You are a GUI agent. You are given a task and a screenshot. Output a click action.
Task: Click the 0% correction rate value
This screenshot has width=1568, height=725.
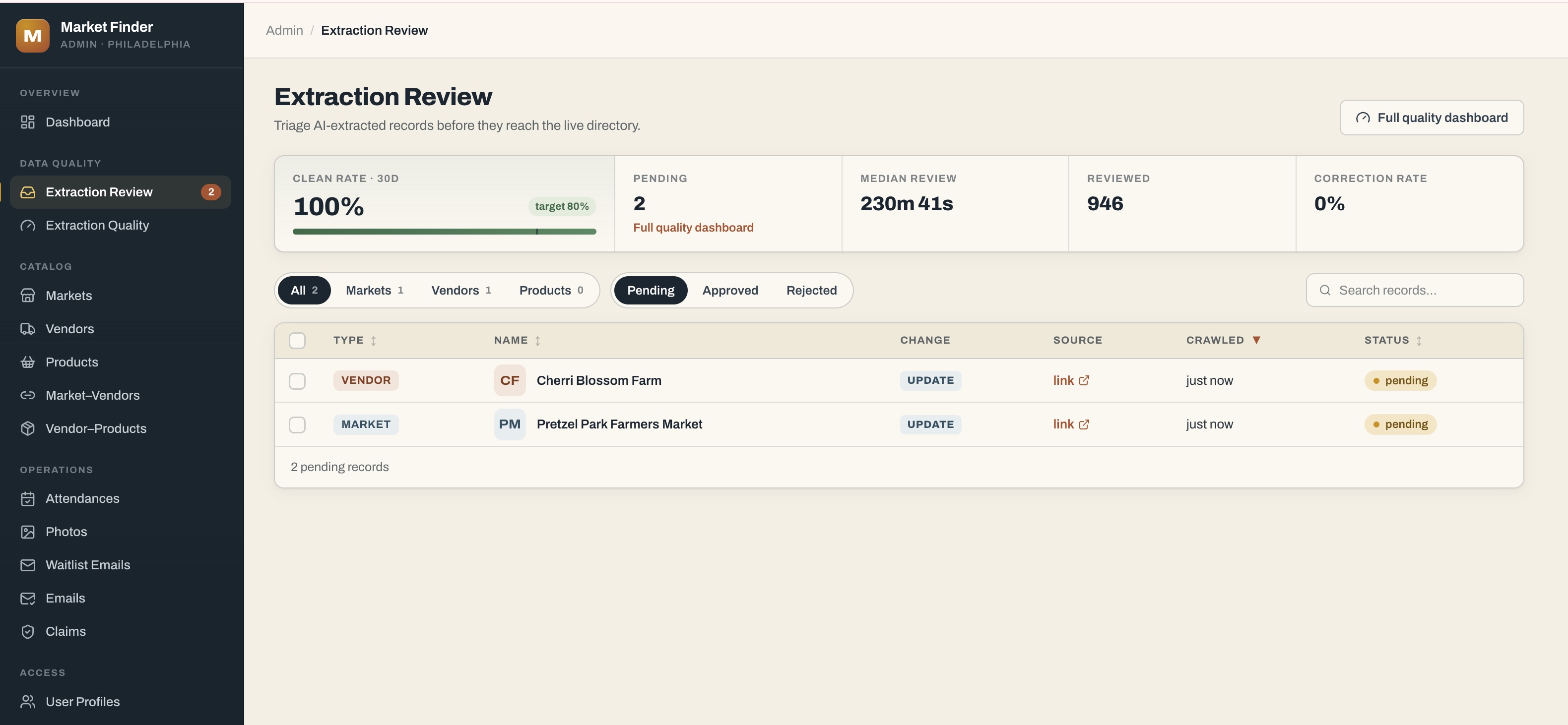pos(1329,204)
